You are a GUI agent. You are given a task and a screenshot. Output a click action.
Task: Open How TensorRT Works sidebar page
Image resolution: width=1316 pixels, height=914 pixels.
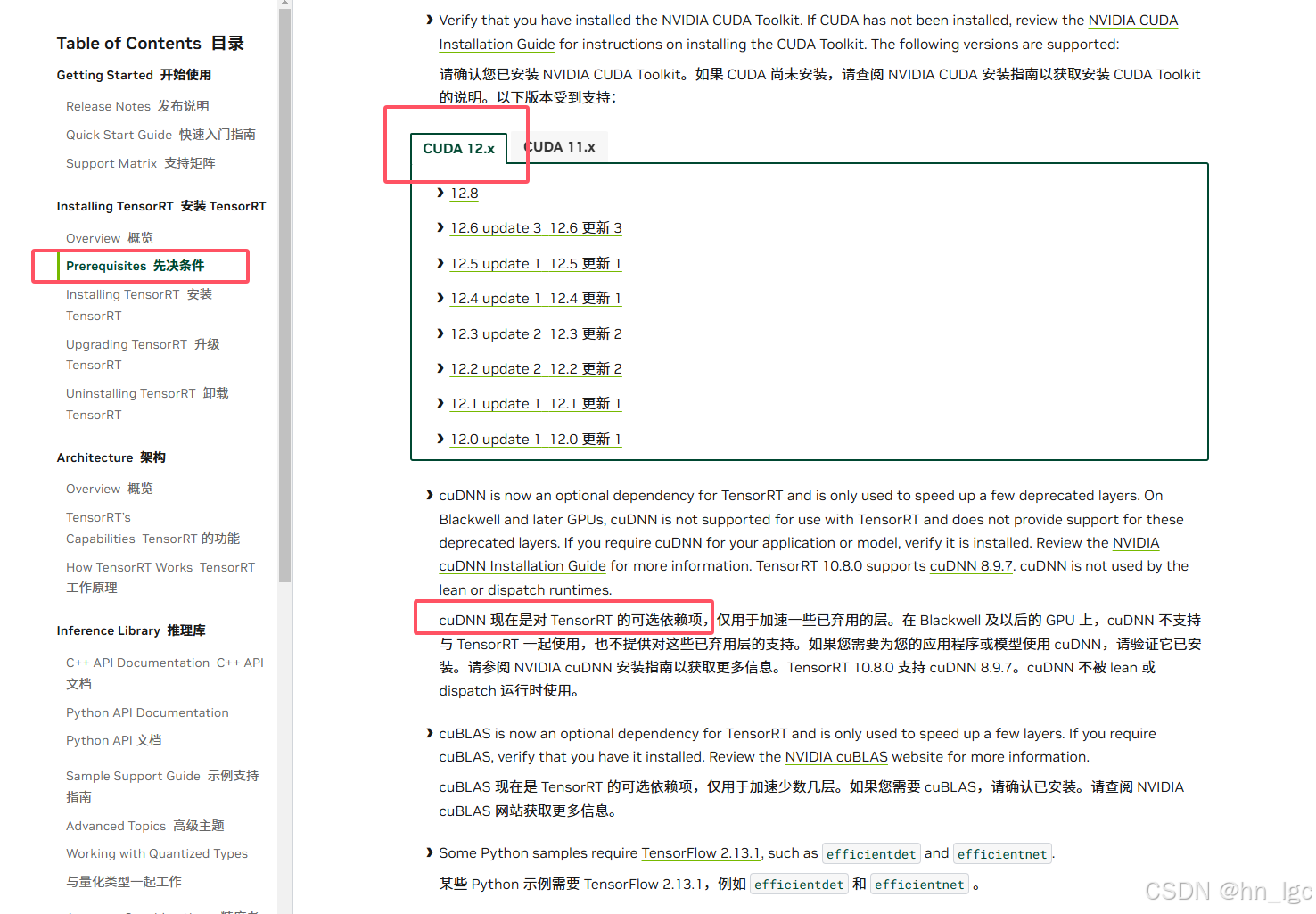pyautogui.click(x=160, y=578)
